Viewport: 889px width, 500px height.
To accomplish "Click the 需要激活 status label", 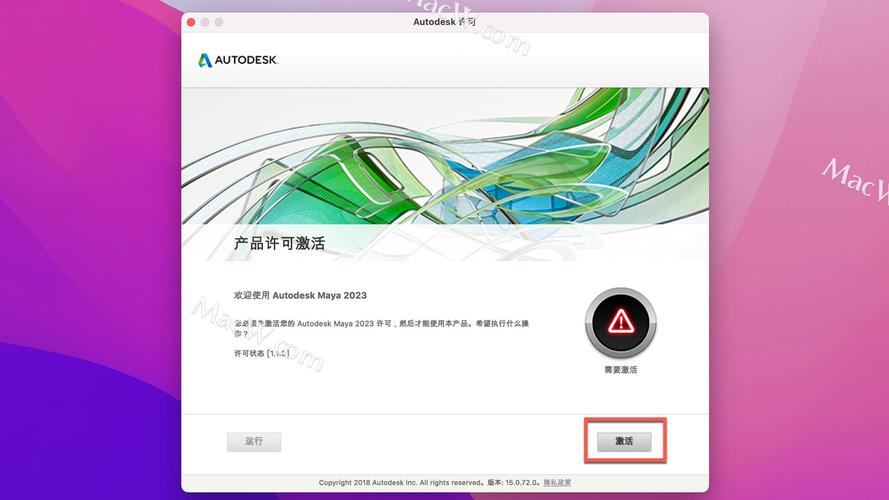I will click(x=621, y=370).
